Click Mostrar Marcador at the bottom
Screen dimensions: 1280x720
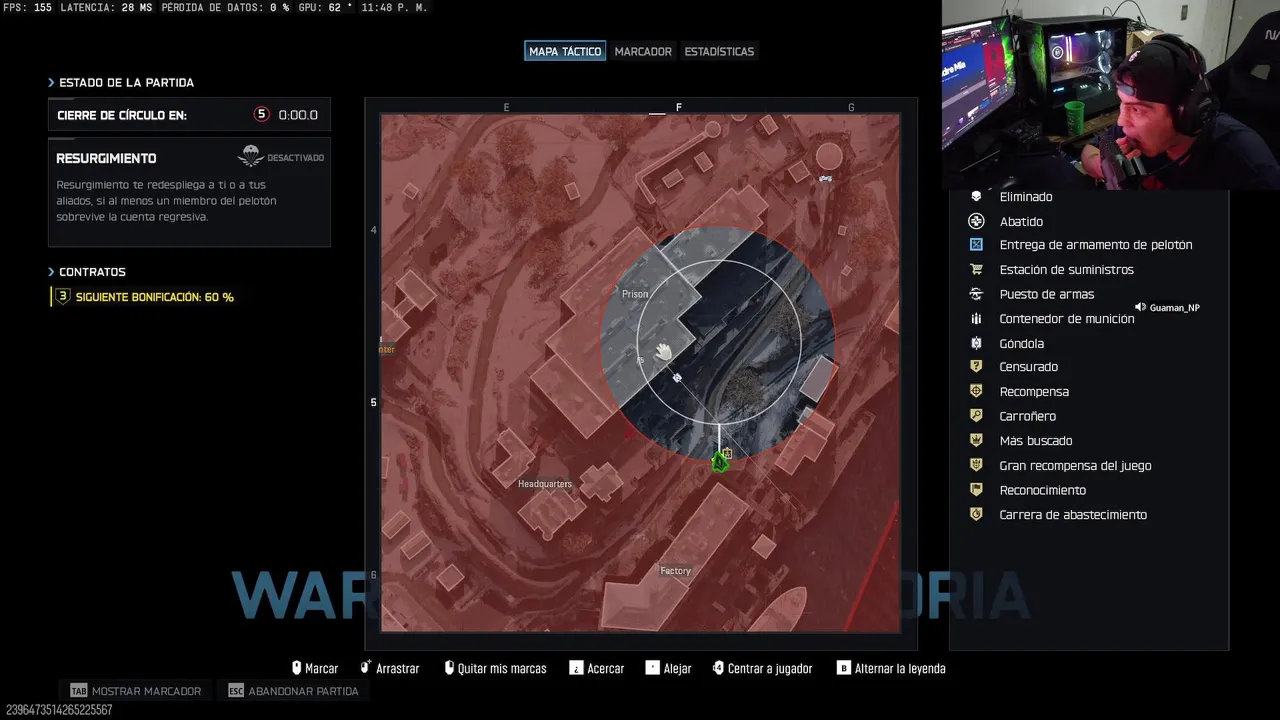[x=136, y=691]
